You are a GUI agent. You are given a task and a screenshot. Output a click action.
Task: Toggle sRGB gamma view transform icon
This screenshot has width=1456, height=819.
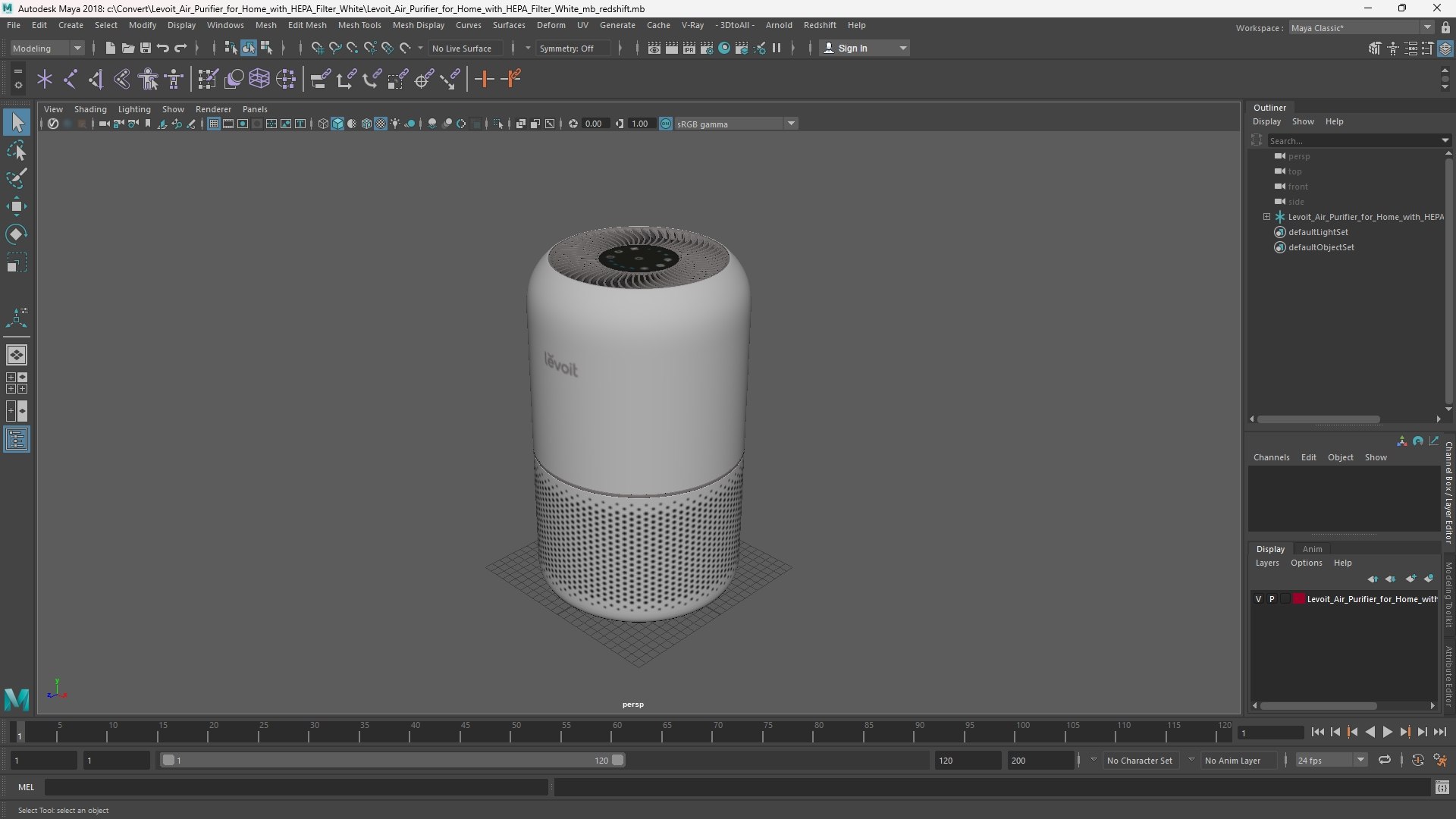(666, 124)
